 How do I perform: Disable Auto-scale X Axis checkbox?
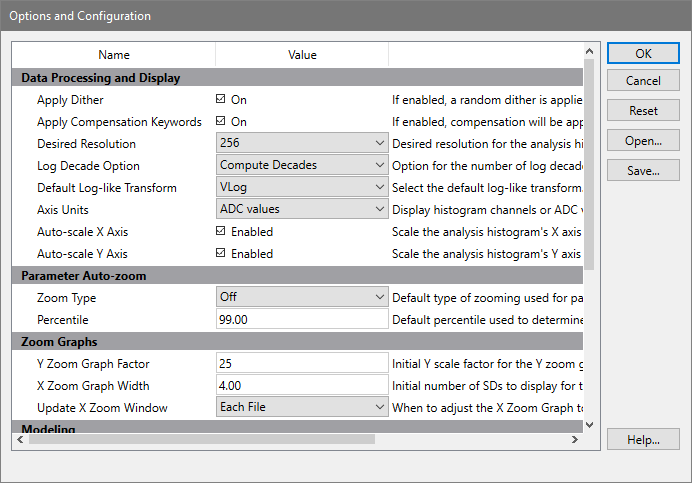pyautogui.click(x=221, y=232)
